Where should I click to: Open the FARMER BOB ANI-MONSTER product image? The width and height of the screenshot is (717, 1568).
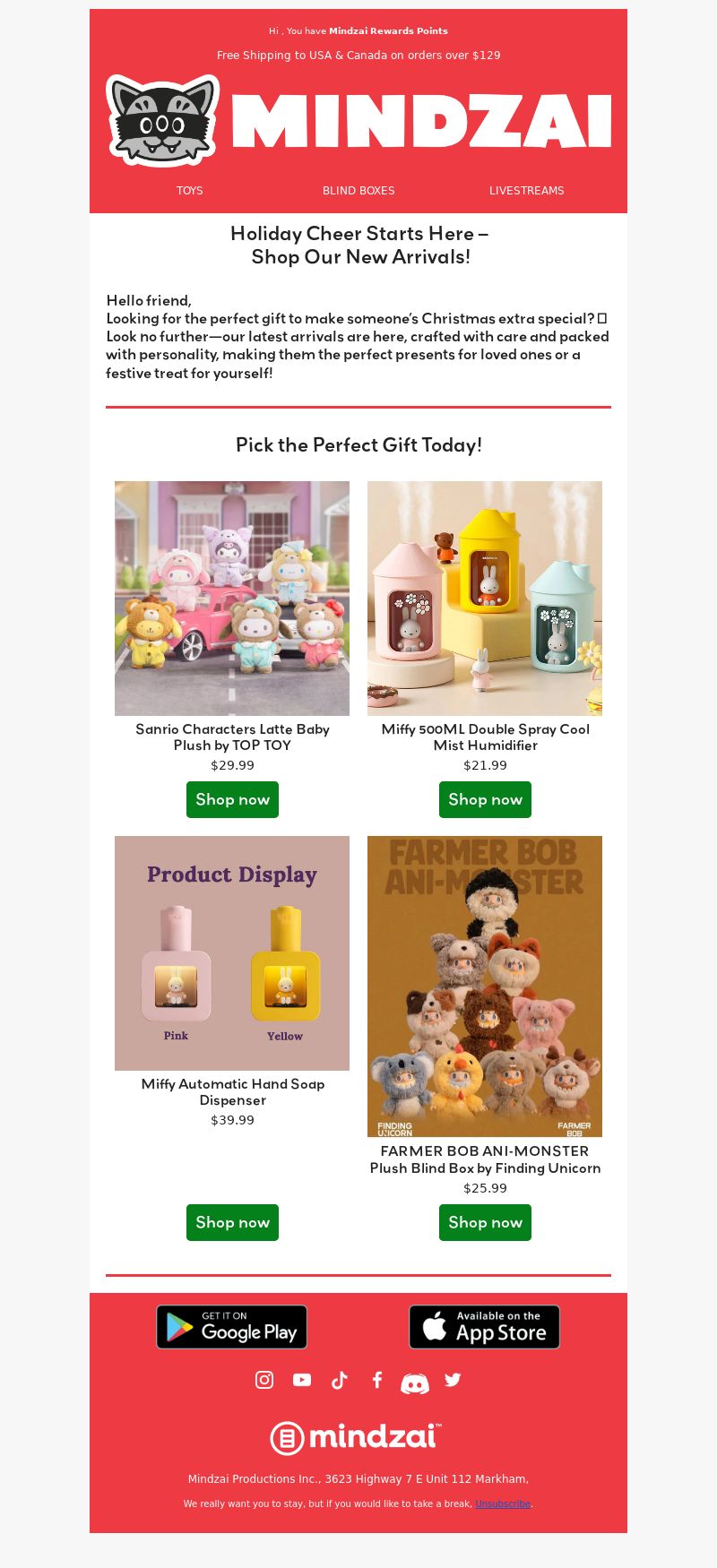[485, 986]
